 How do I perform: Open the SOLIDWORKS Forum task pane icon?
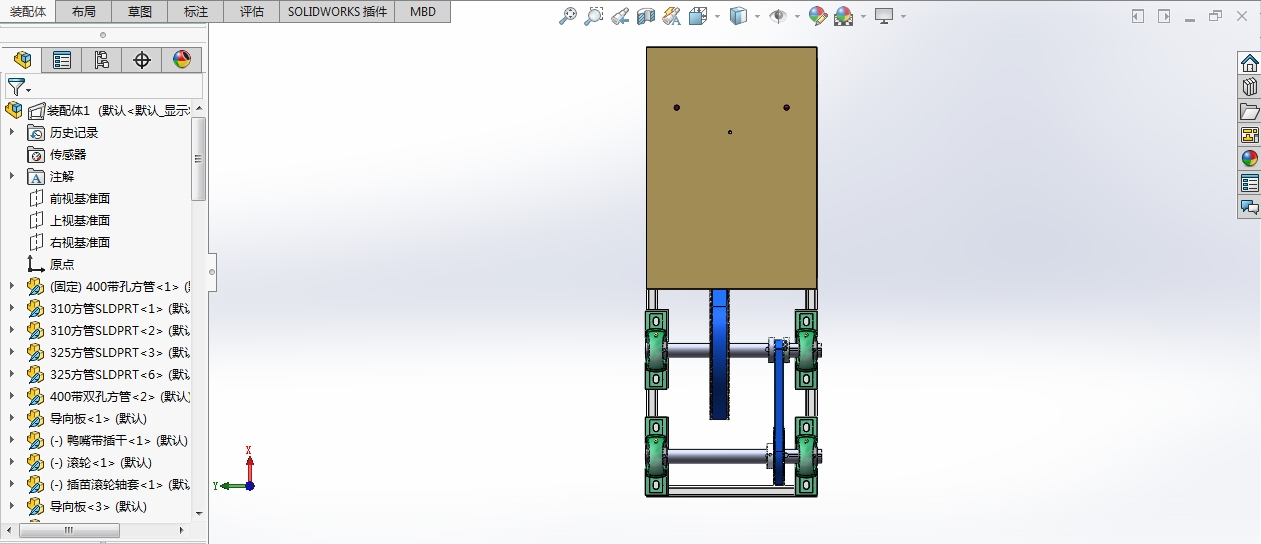1249,207
